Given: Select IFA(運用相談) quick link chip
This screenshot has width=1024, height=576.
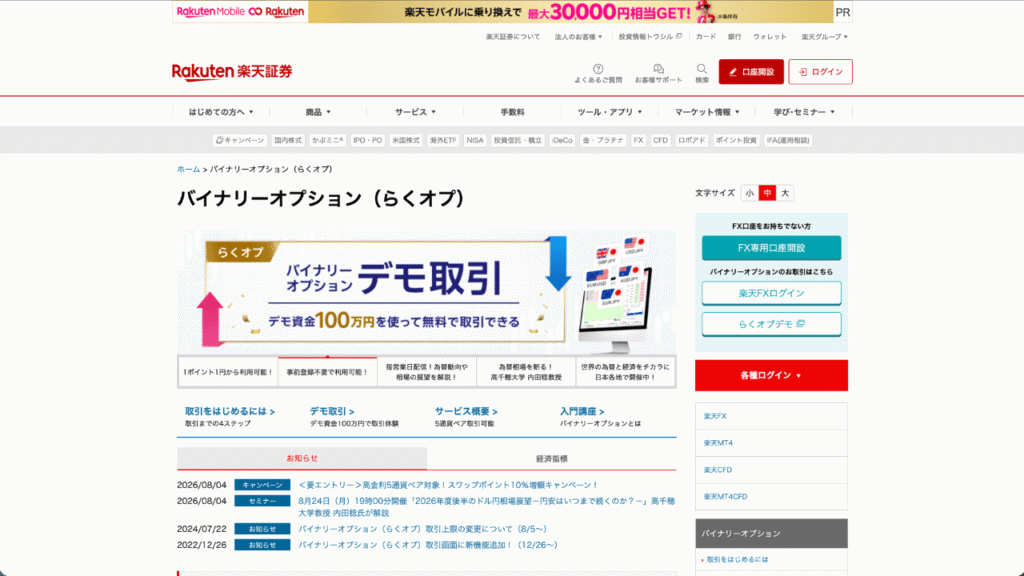Looking at the screenshot, I should (x=788, y=140).
